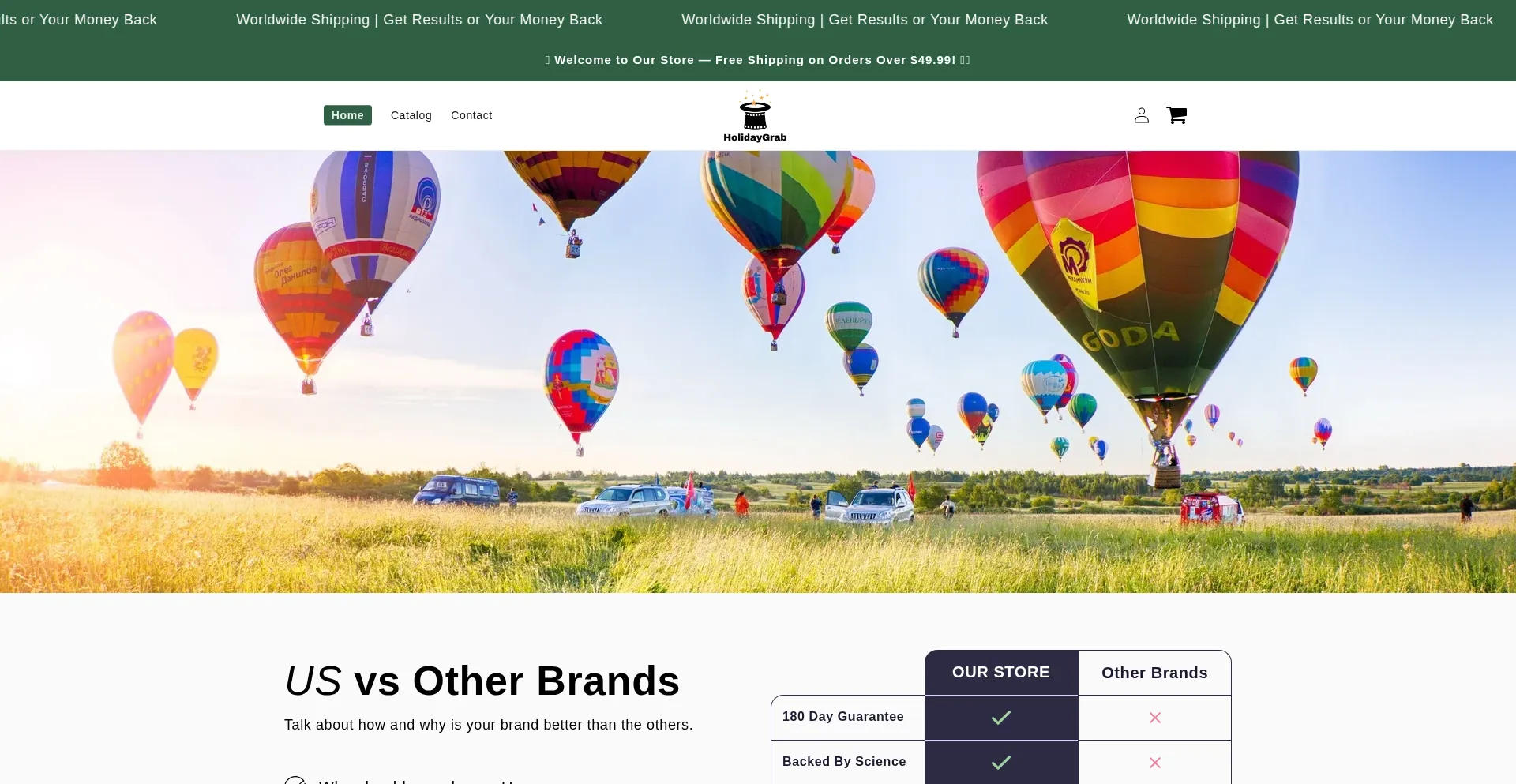The width and height of the screenshot is (1516, 784).
Task: Click the 180 Day Guarantee row label
Action: (x=843, y=717)
